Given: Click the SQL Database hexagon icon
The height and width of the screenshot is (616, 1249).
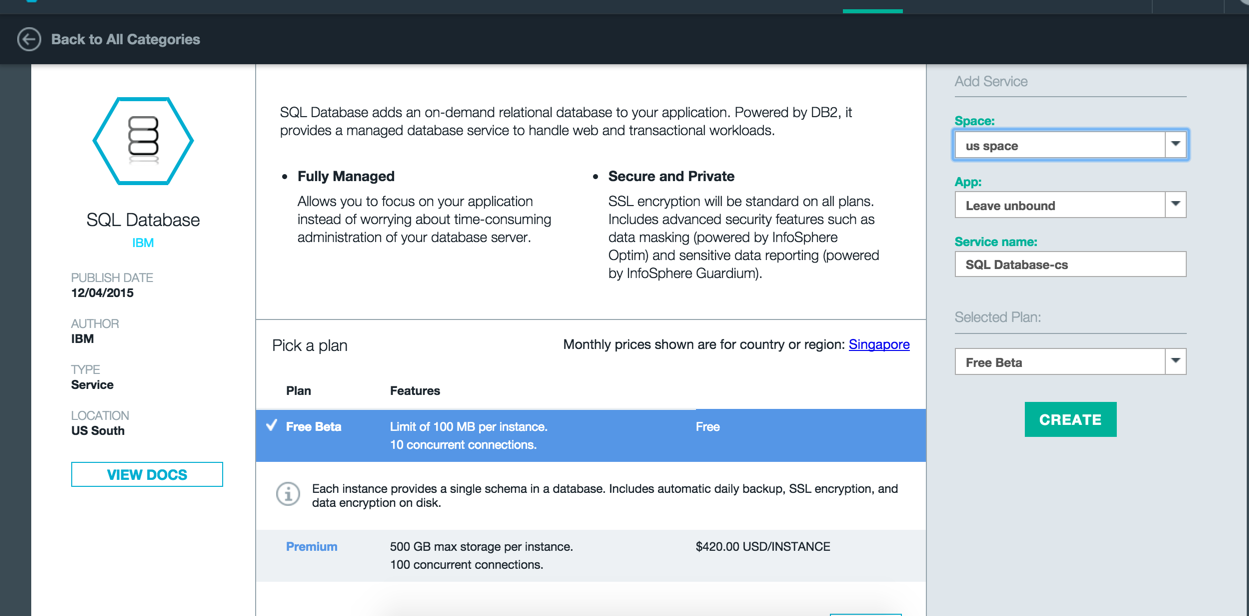Looking at the screenshot, I should tap(143, 141).
